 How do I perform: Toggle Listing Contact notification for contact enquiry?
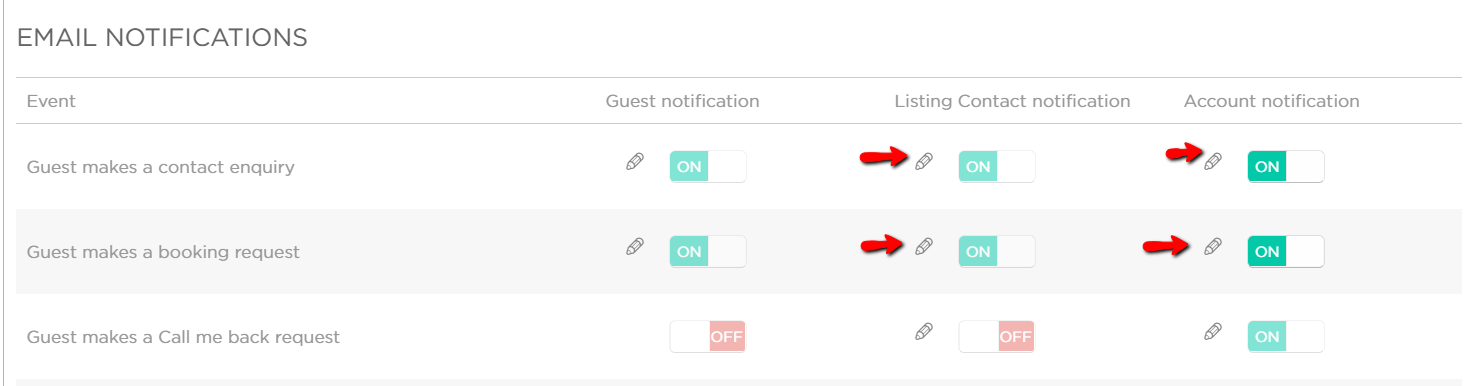coord(997,167)
